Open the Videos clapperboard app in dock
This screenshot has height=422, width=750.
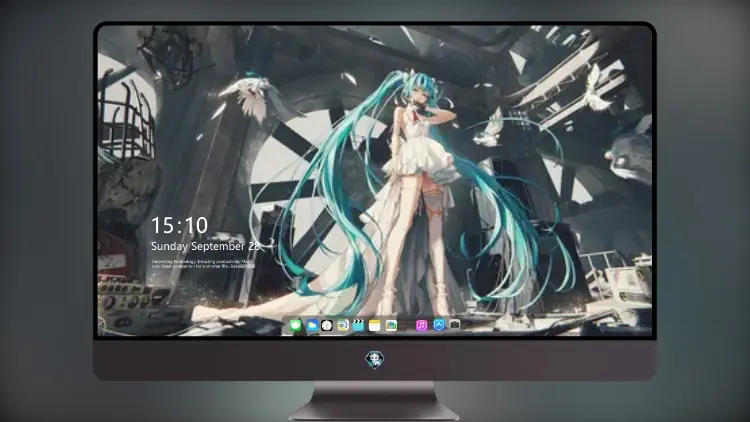[358, 325]
